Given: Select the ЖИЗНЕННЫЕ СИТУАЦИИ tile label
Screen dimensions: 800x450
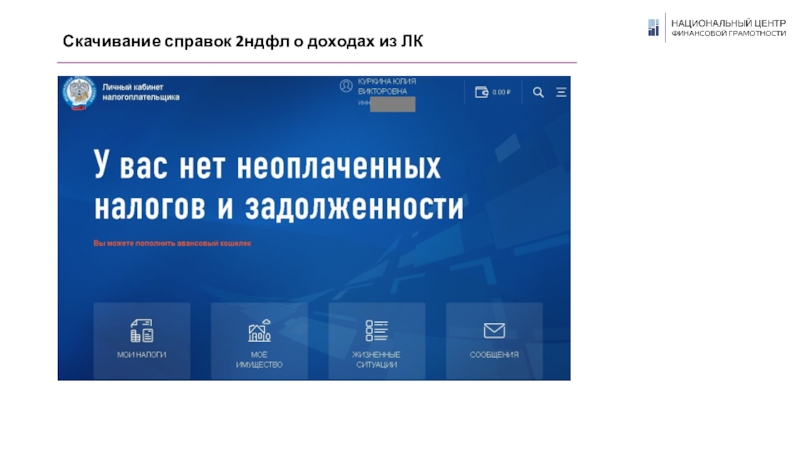Looking at the screenshot, I should click(377, 360).
